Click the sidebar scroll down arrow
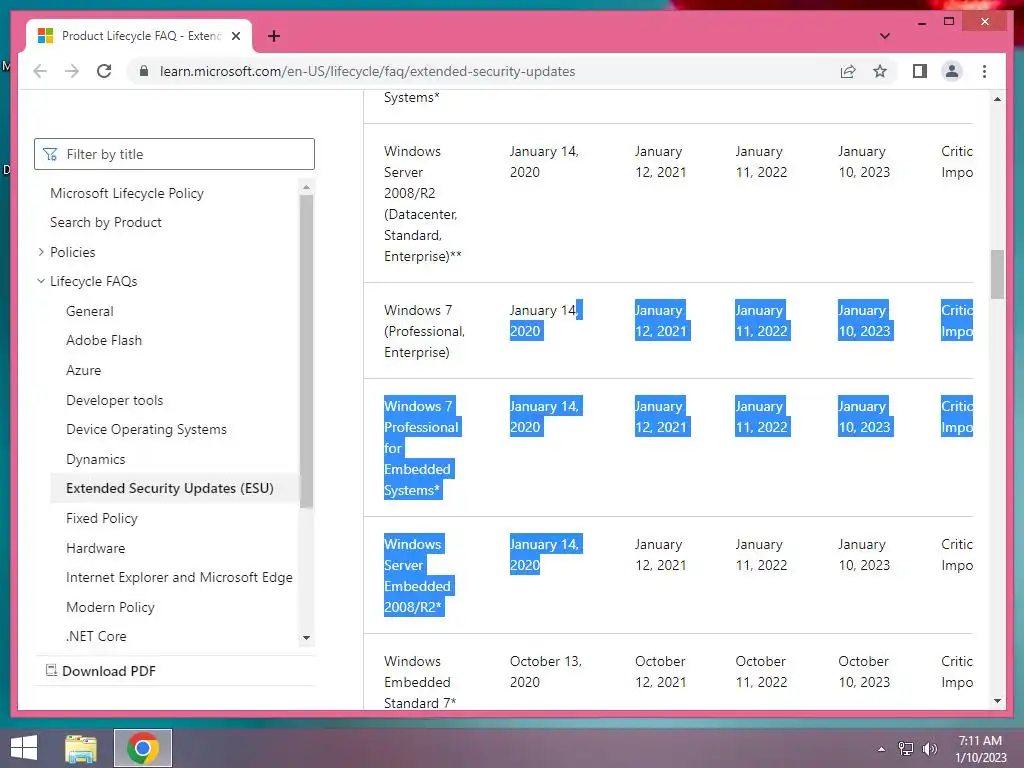 click(x=306, y=637)
